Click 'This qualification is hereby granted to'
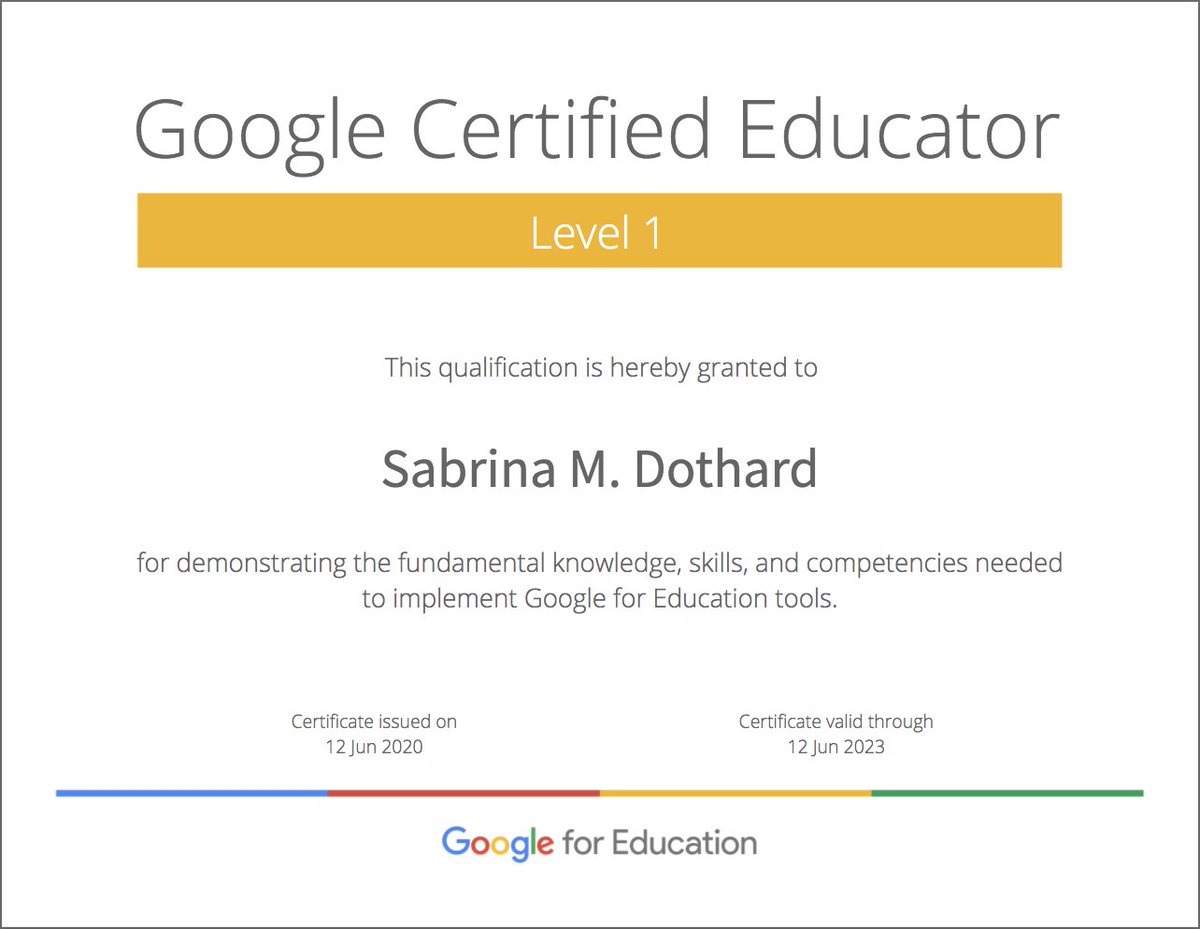This screenshot has height=929, width=1200. (601, 368)
